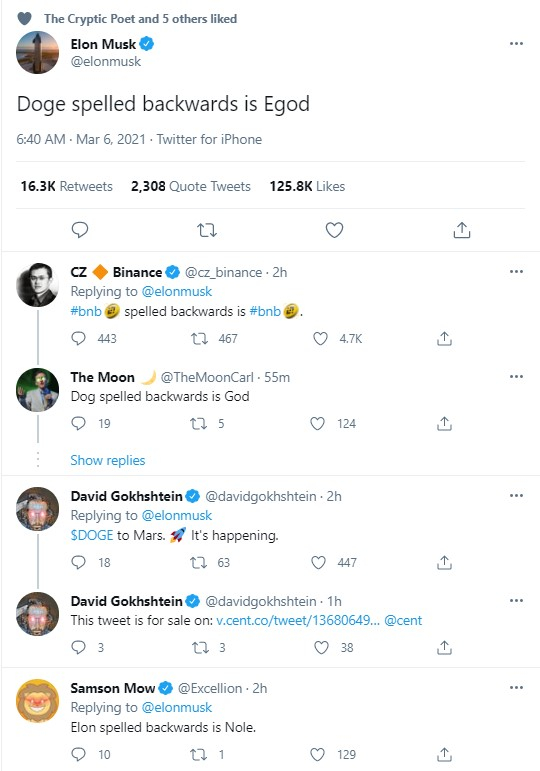Like the main Elon Musk tweet
540x771 pixels.
tap(334, 230)
